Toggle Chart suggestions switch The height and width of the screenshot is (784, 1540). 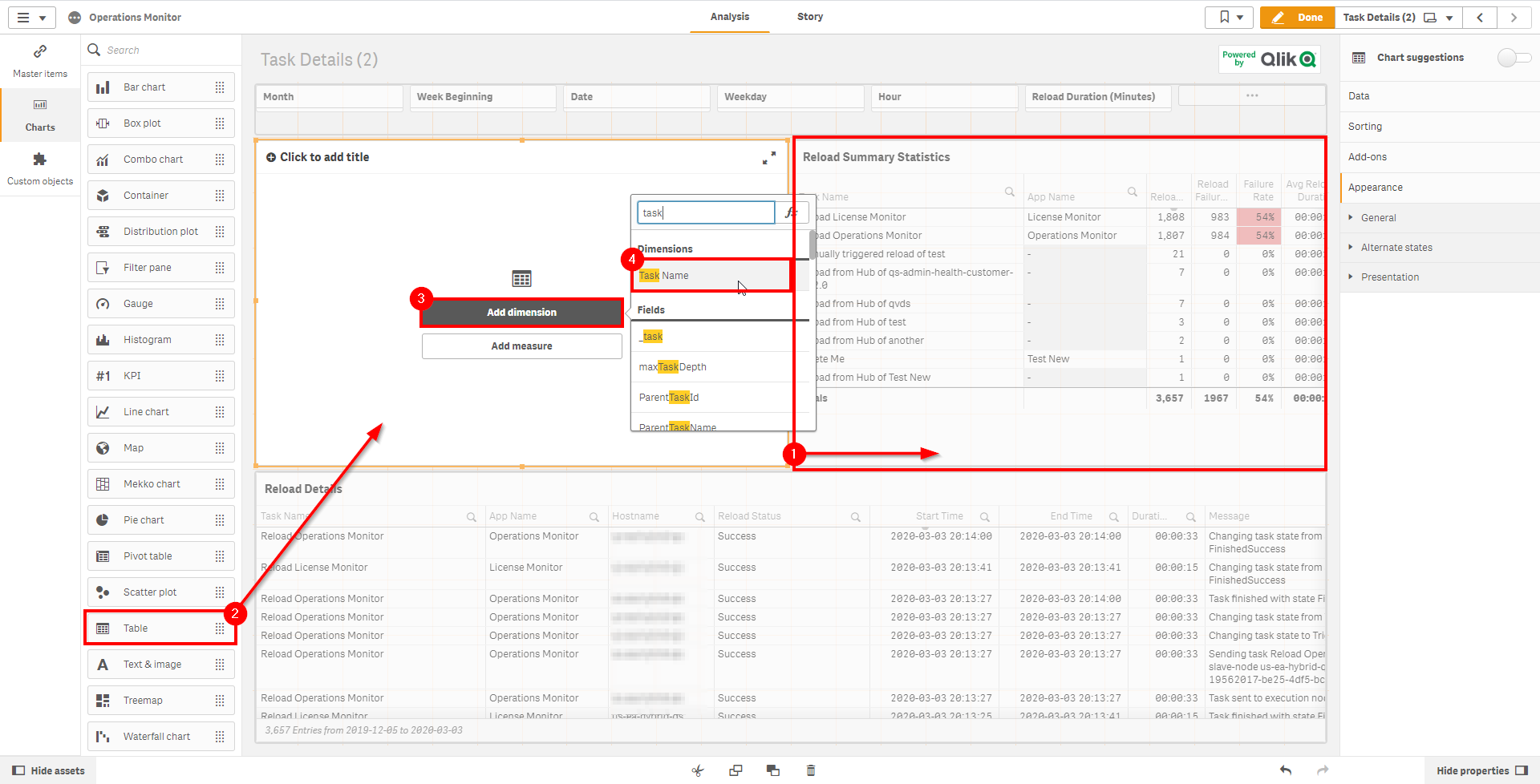[1513, 58]
